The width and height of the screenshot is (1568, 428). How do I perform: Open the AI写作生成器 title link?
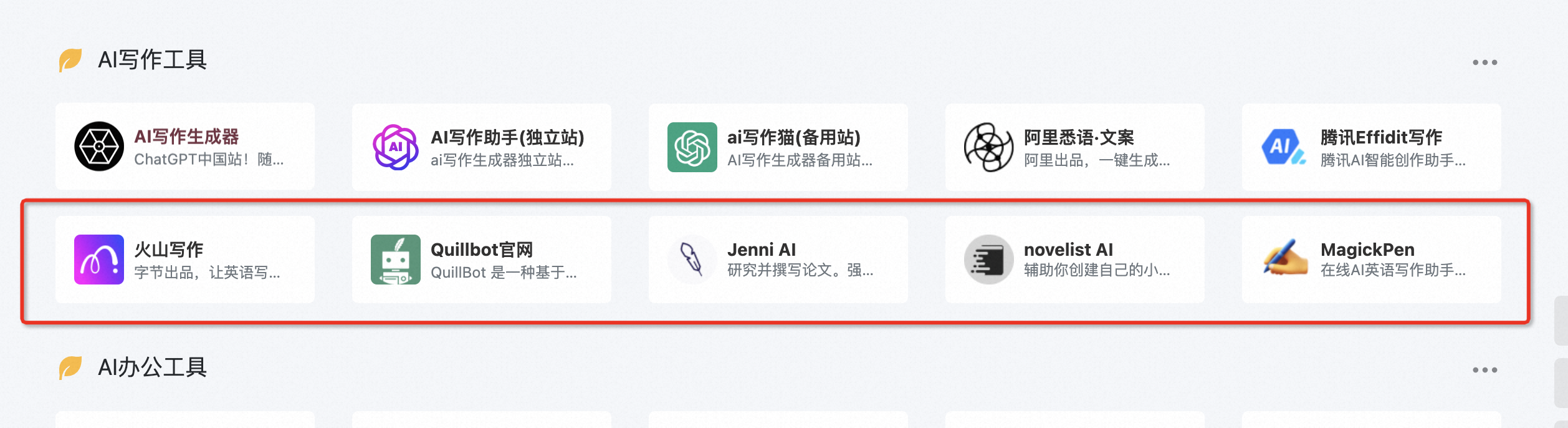[186, 137]
